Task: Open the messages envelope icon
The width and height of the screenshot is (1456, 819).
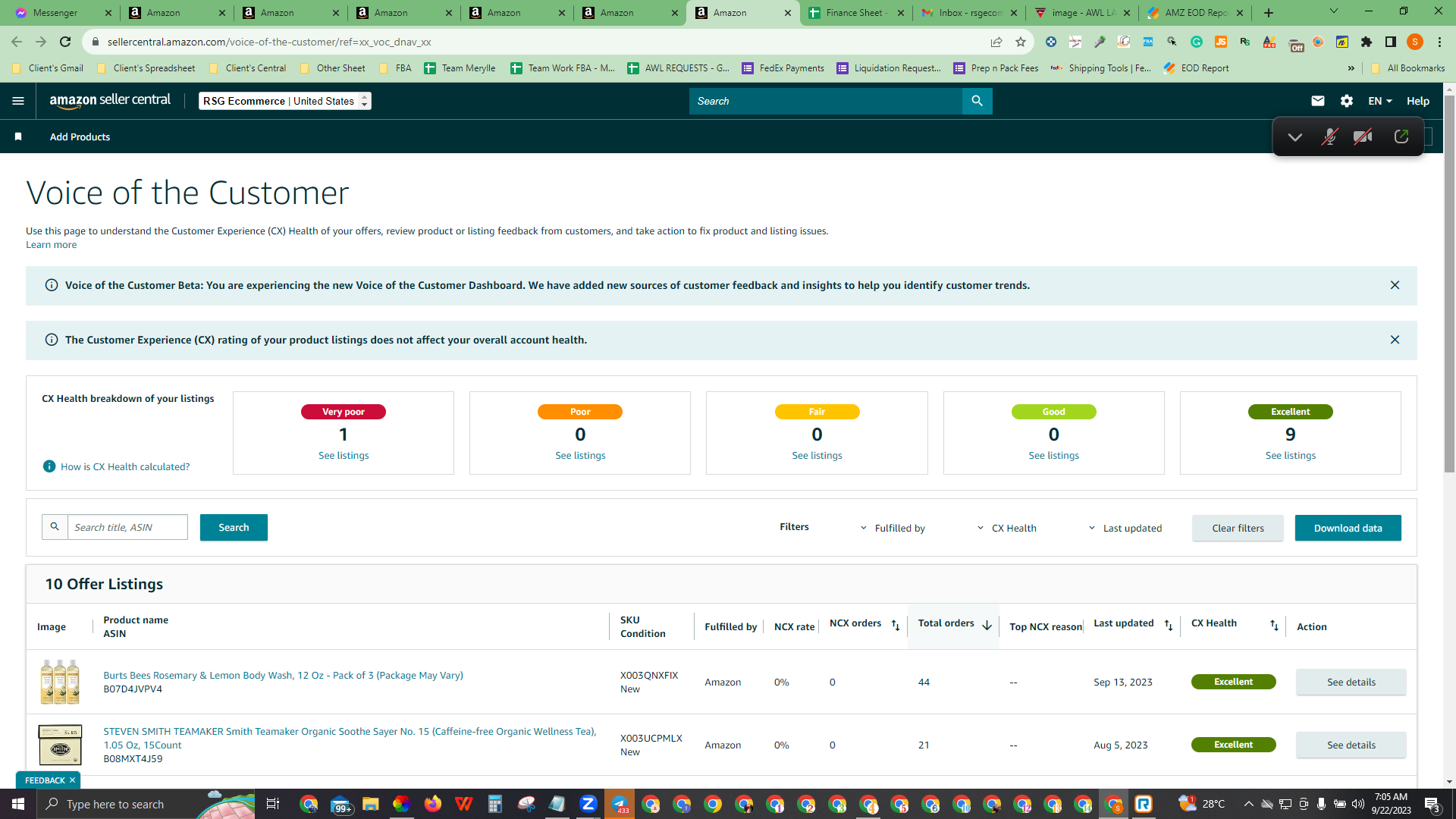Action: tap(1318, 101)
